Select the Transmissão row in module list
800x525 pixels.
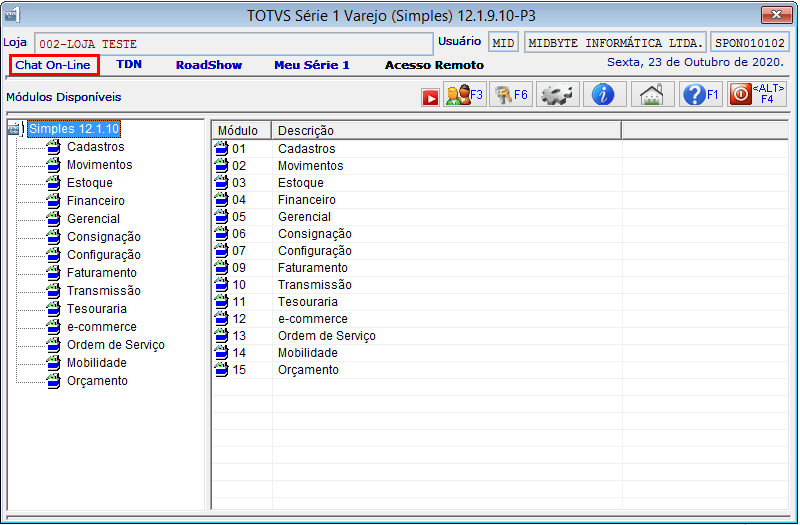500,285
